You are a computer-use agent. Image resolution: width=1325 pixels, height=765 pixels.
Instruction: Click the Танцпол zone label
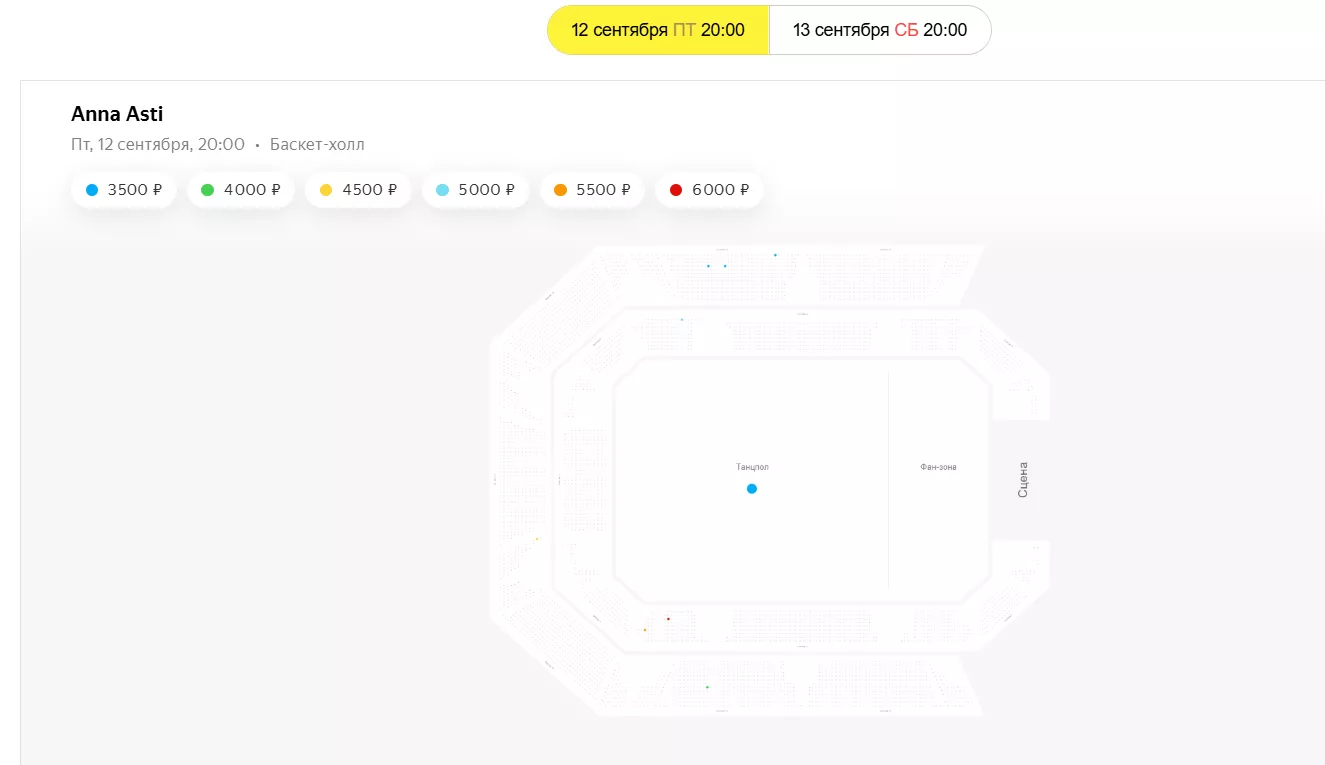[752, 467]
